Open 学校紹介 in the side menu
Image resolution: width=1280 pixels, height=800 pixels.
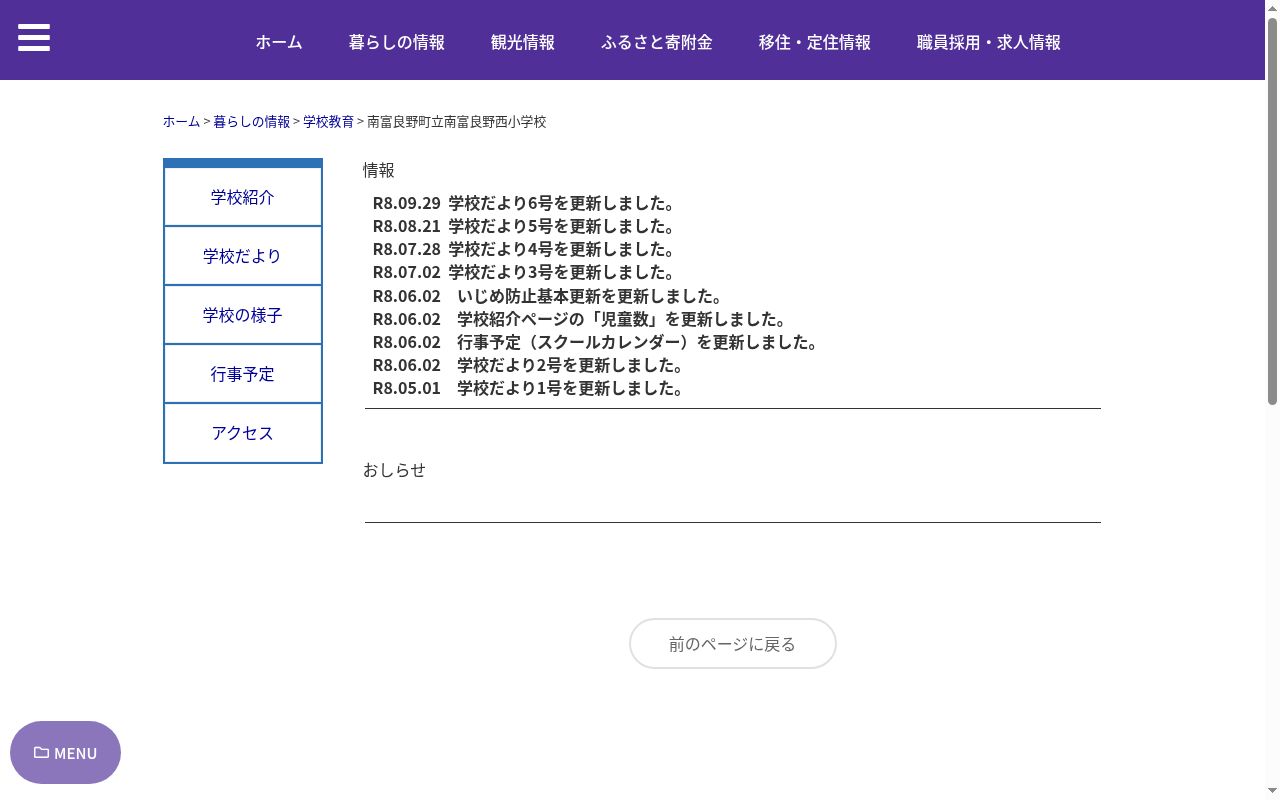click(x=243, y=197)
